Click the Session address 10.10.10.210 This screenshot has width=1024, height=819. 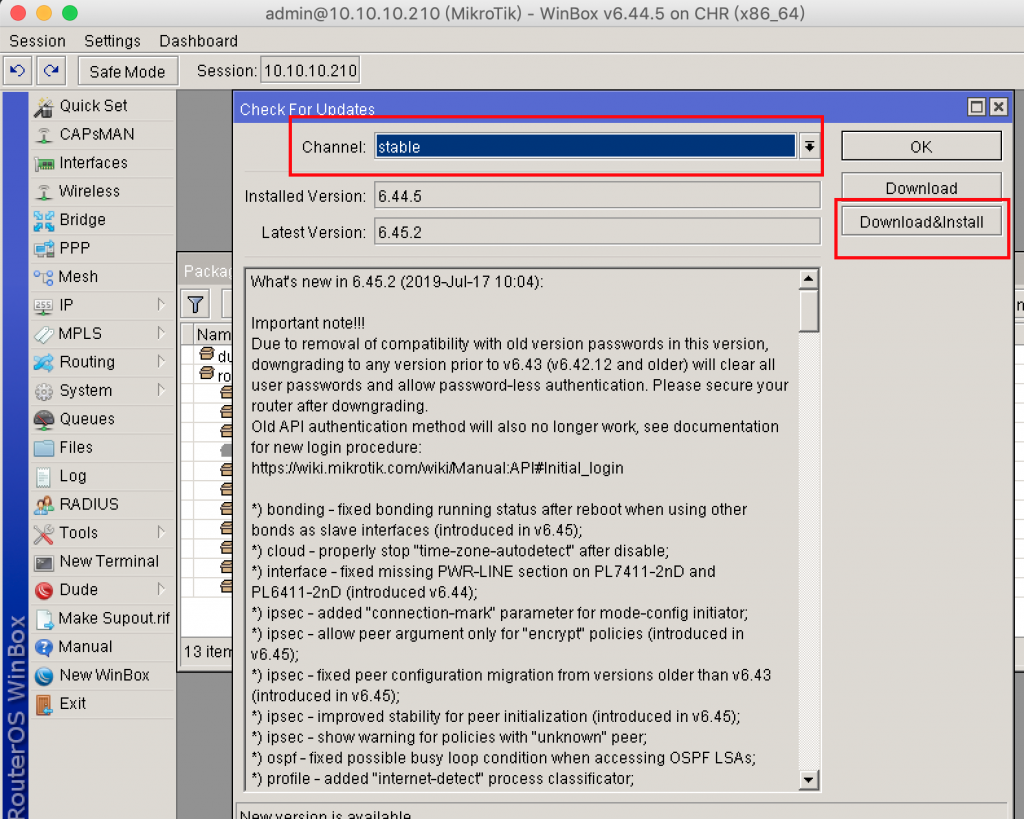point(310,71)
